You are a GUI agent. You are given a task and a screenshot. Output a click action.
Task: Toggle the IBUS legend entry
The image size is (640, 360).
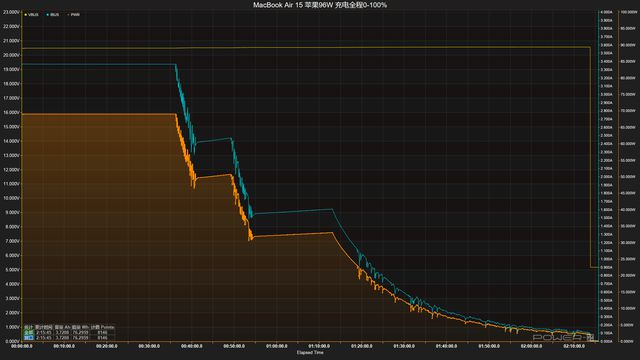point(53,15)
